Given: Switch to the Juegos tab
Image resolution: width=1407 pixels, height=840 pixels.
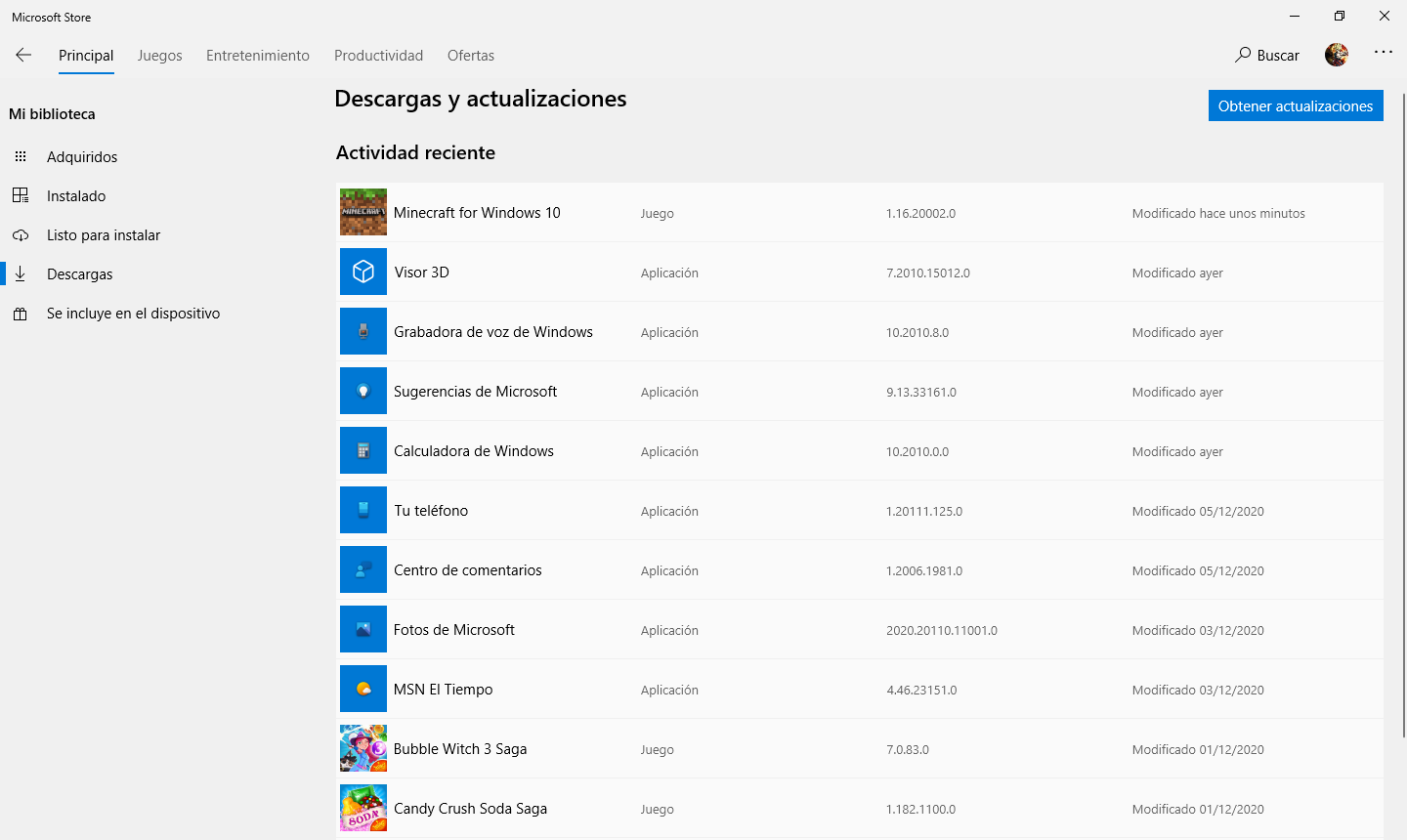Looking at the screenshot, I should 159,56.
